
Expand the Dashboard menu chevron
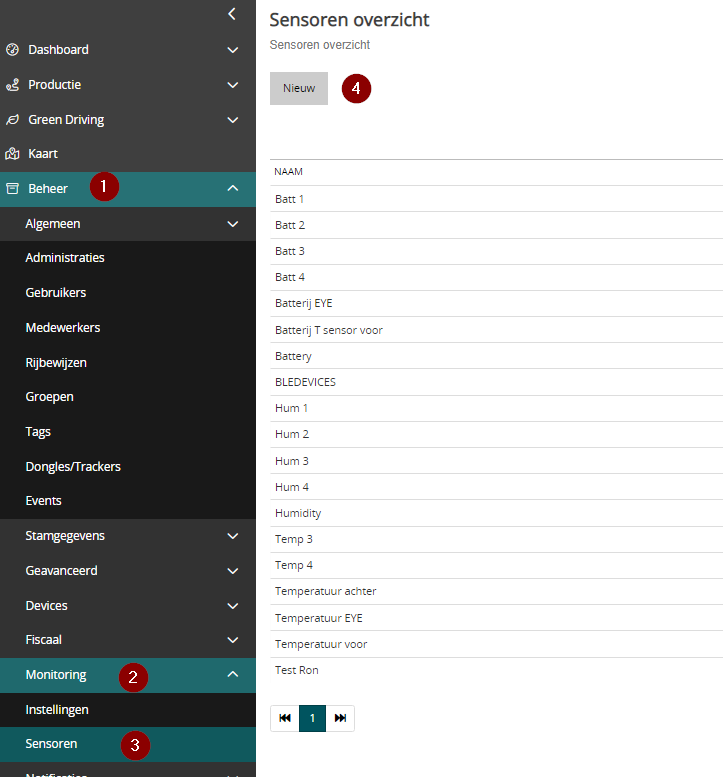pyautogui.click(x=232, y=50)
